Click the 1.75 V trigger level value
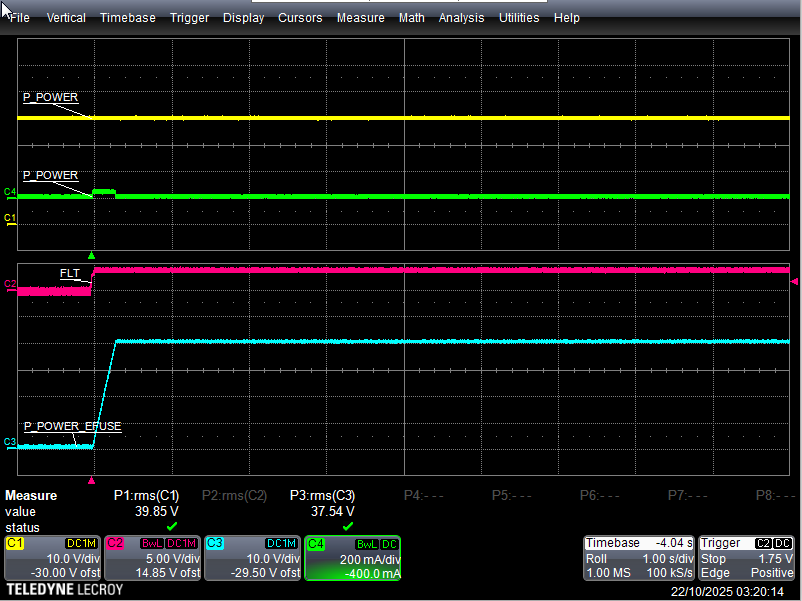The height and width of the screenshot is (601, 802). [776, 559]
